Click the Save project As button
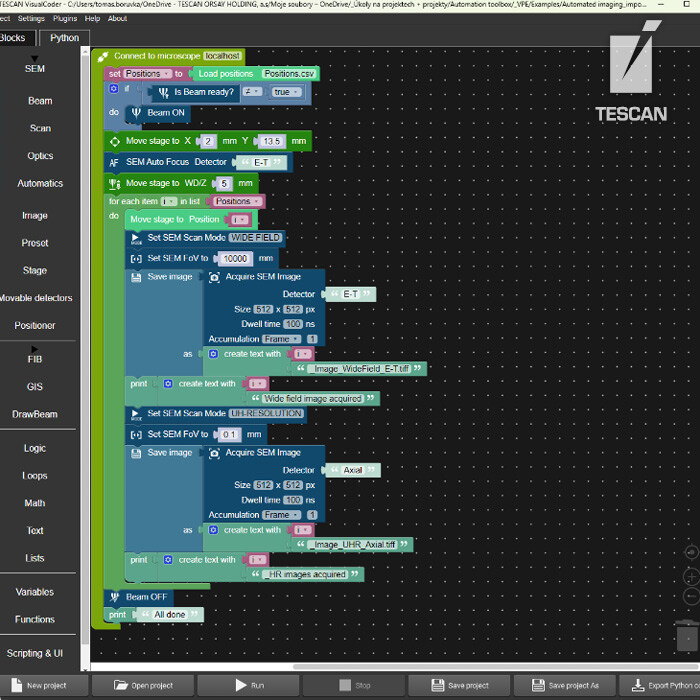700x700 pixels. (564, 685)
